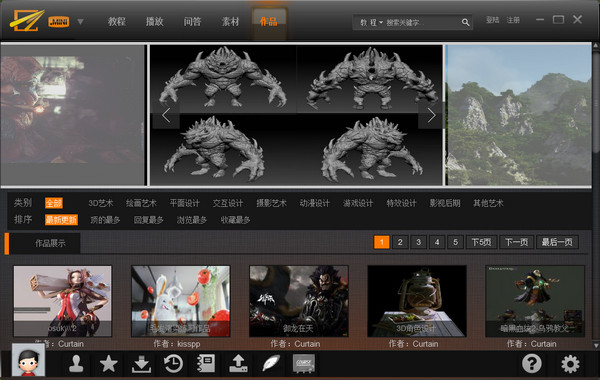The width and height of the screenshot is (600, 380).
Task: Click the 下5页 button
Action: click(x=481, y=242)
